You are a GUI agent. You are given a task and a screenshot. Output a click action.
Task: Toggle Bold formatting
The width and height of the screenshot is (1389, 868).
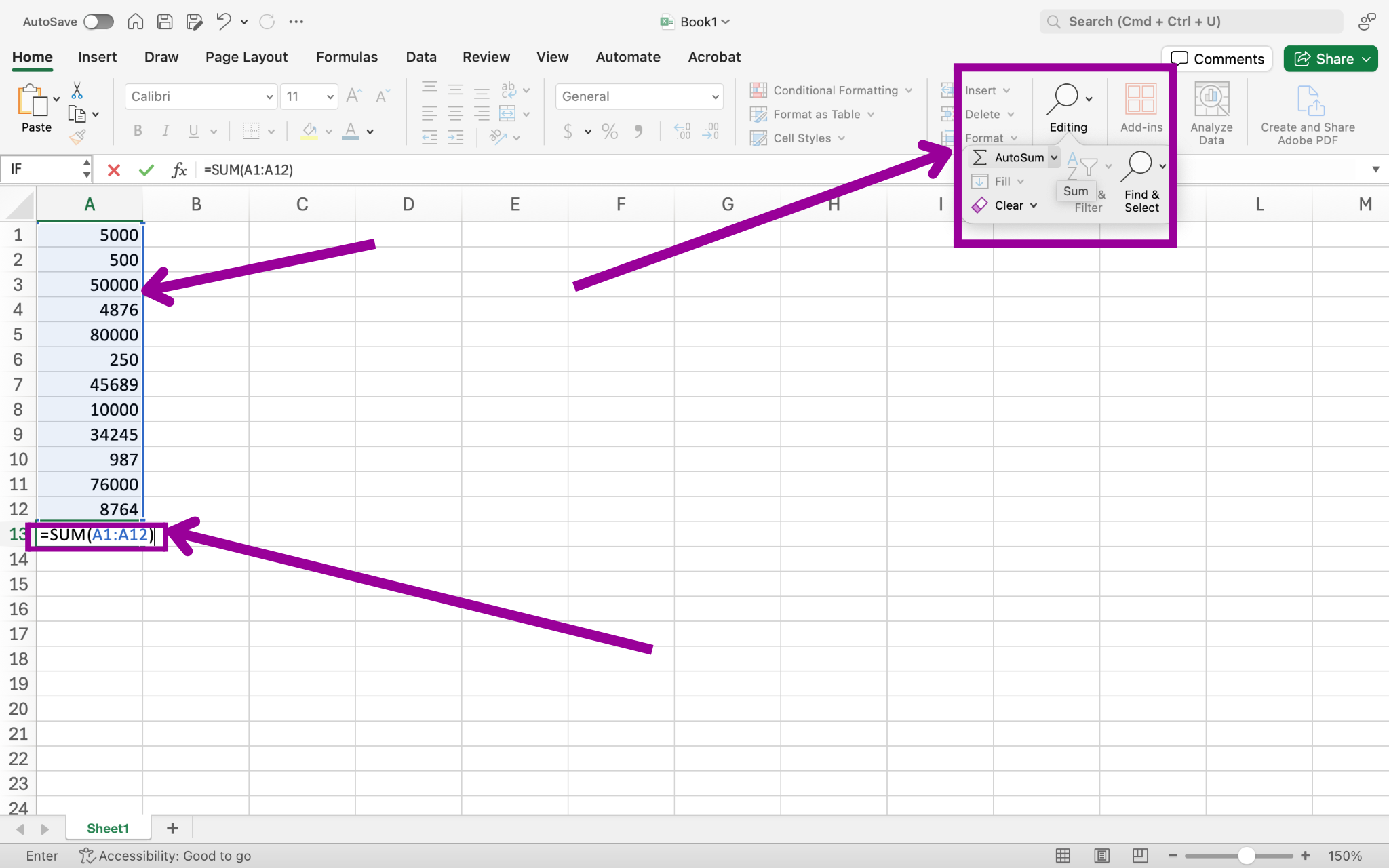(x=138, y=131)
